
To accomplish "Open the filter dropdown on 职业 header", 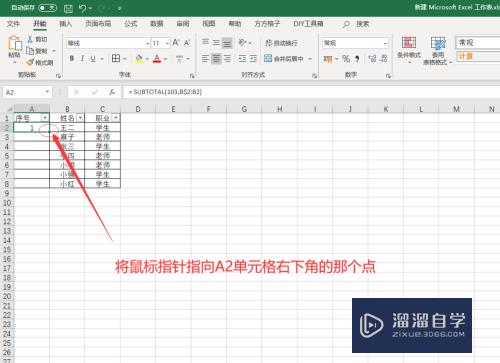I will pyautogui.click(x=116, y=118).
